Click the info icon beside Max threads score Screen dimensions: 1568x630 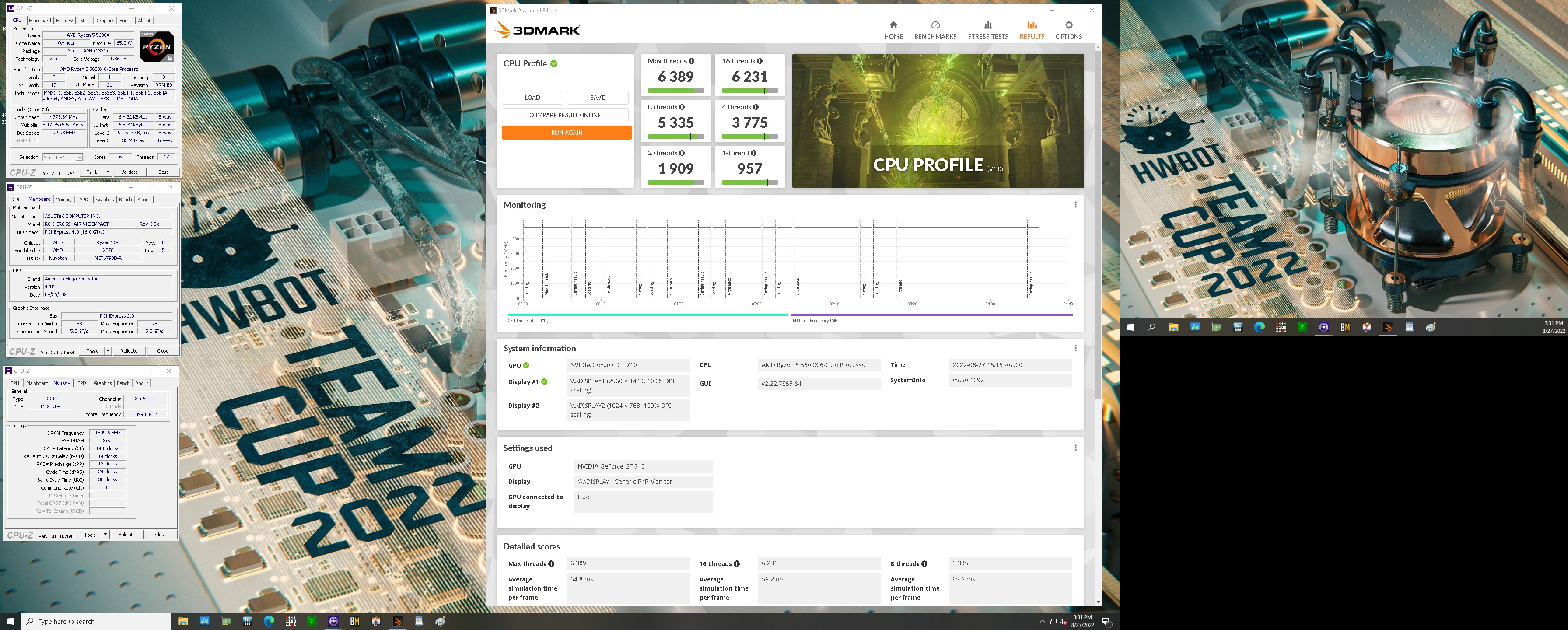[691, 61]
